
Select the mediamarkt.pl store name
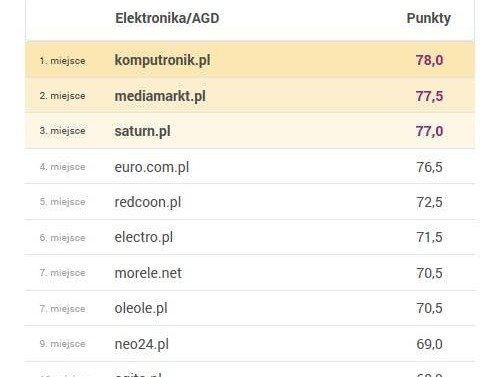point(160,96)
